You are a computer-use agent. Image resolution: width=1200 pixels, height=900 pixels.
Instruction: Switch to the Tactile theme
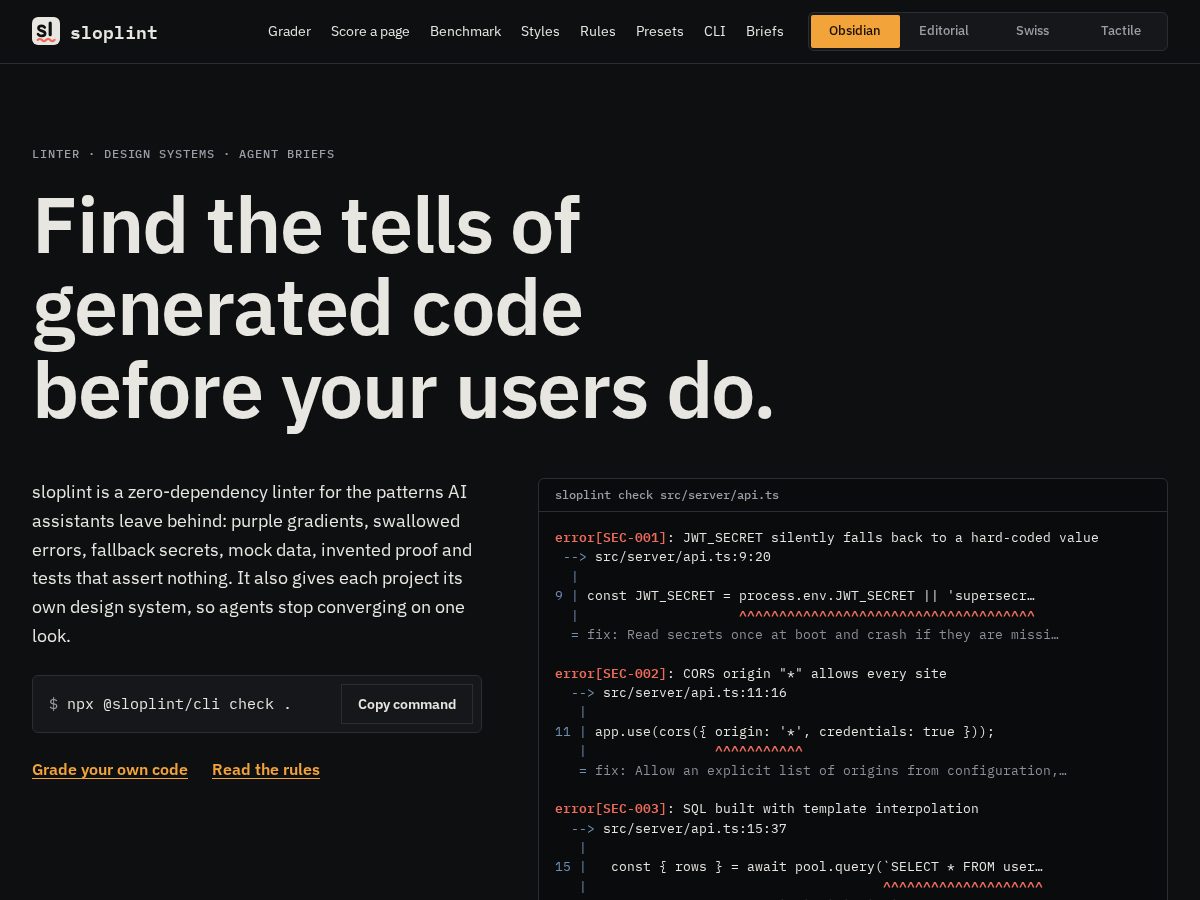click(x=1121, y=31)
